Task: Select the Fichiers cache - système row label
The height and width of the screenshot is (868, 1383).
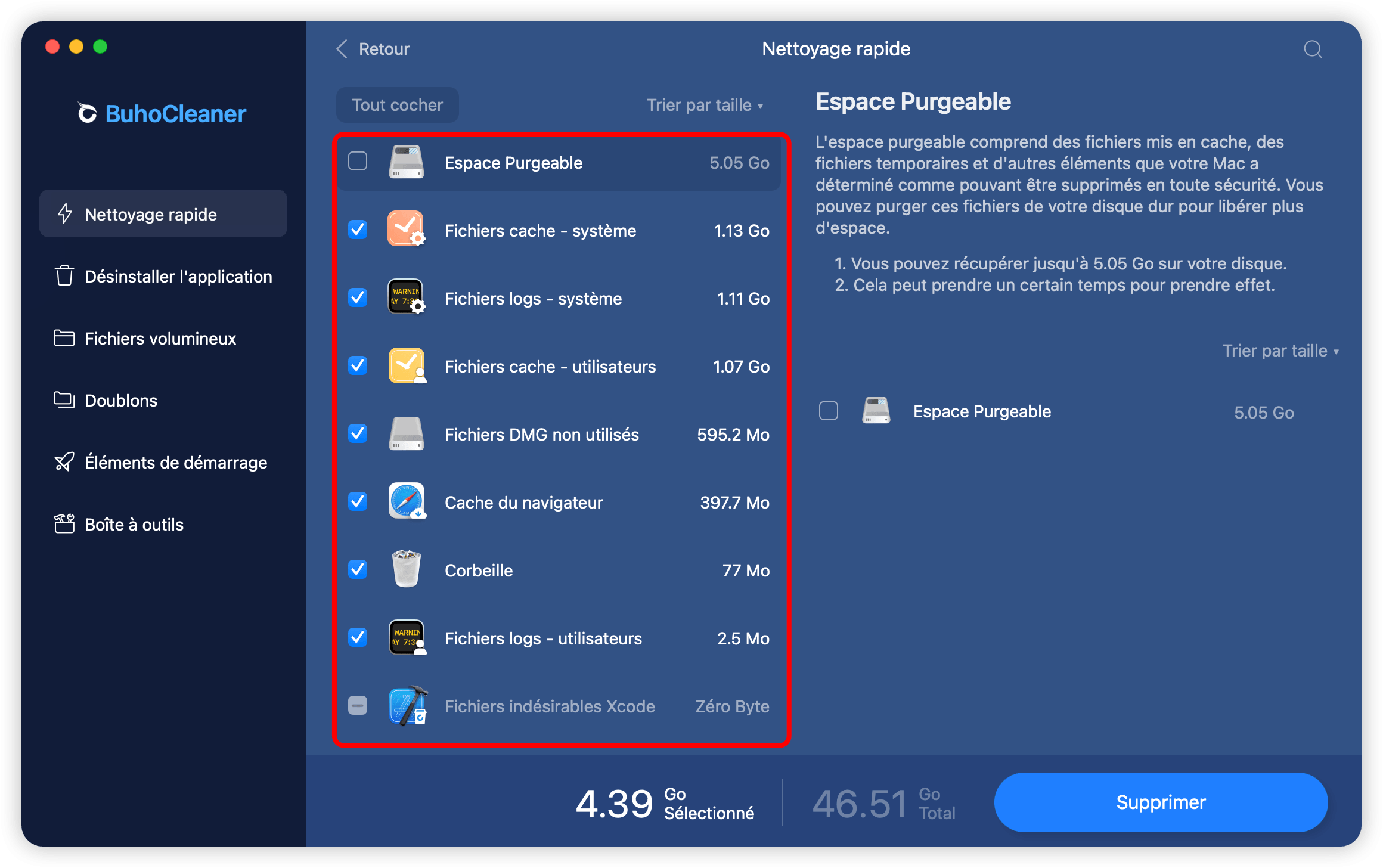Action: click(x=541, y=231)
